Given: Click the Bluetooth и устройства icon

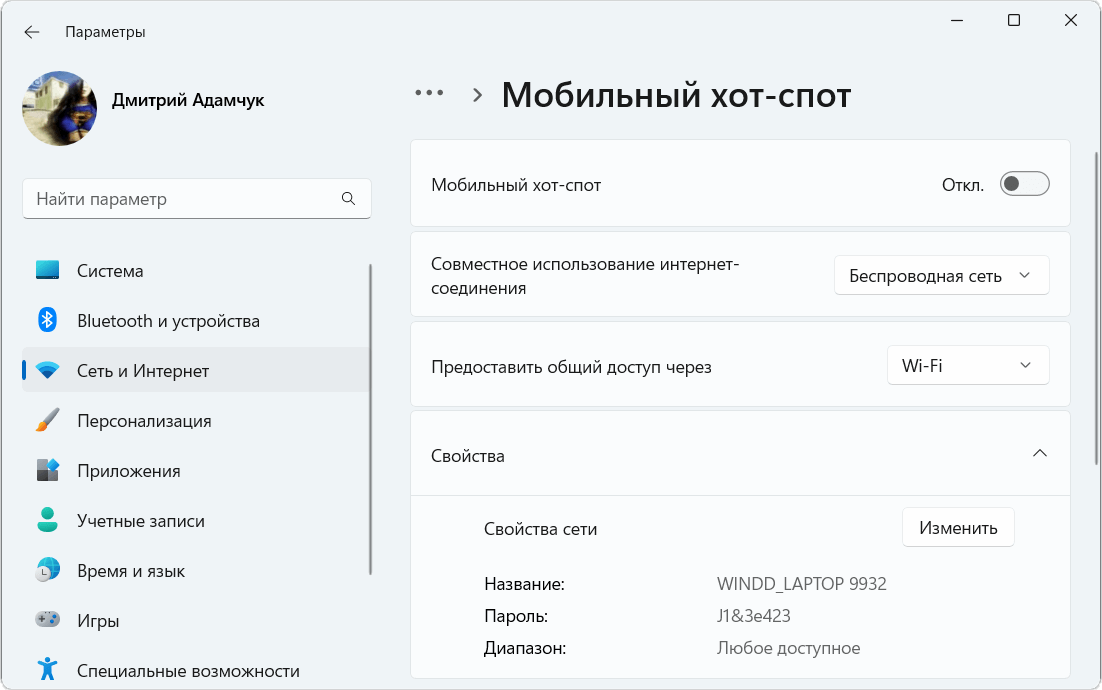Looking at the screenshot, I should [47, 321].
